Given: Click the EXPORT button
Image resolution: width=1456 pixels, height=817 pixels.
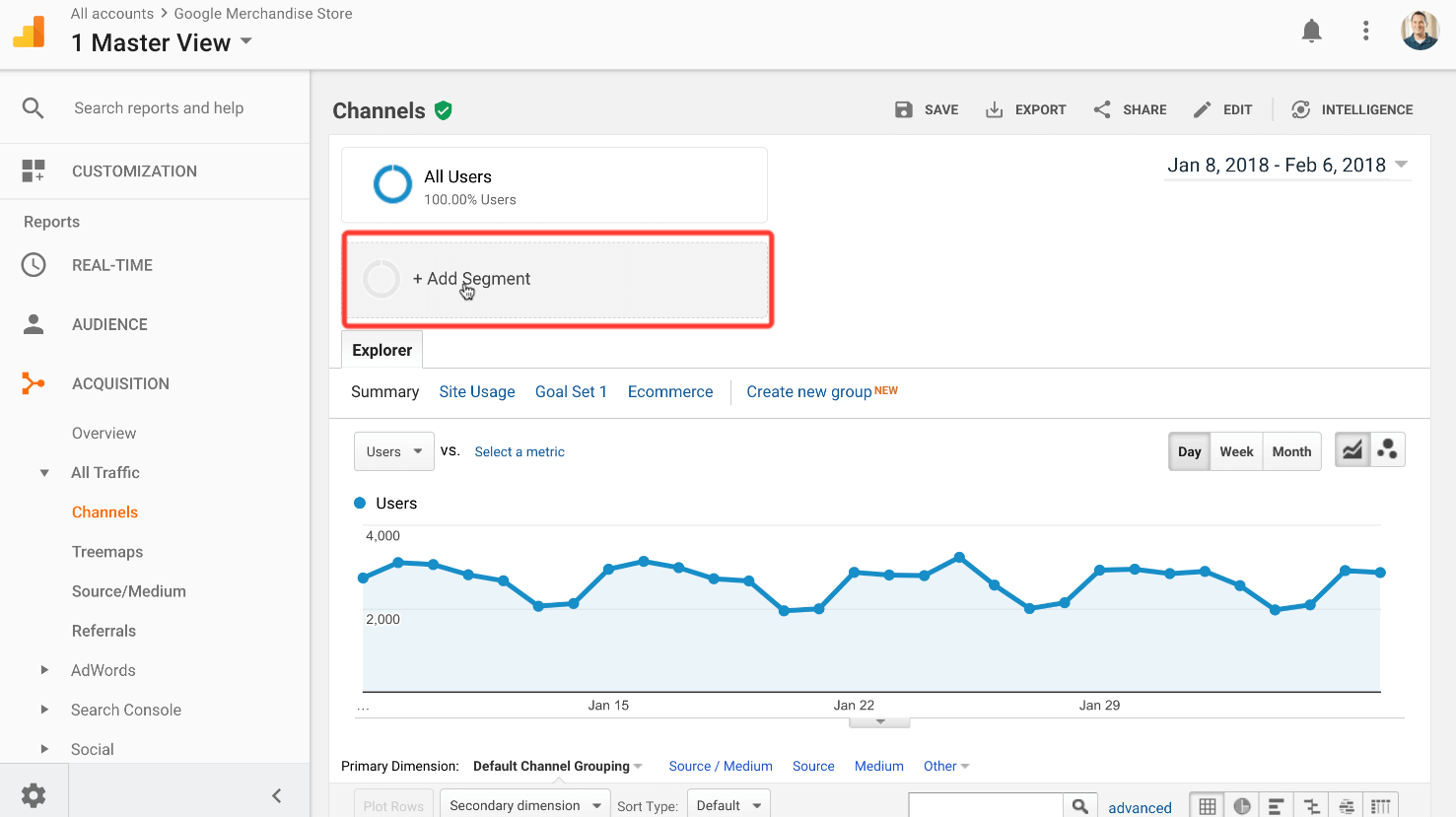Looking at the screenshot, I should (x=1025, y=109).
